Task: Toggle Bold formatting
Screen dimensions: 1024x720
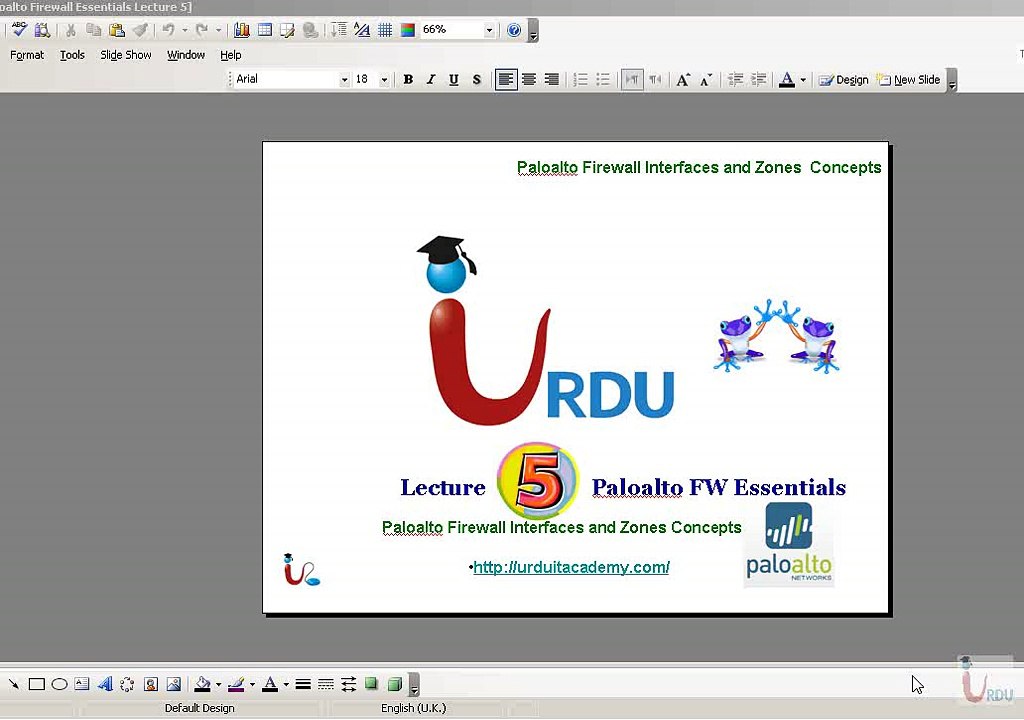Action: [408, 80]
